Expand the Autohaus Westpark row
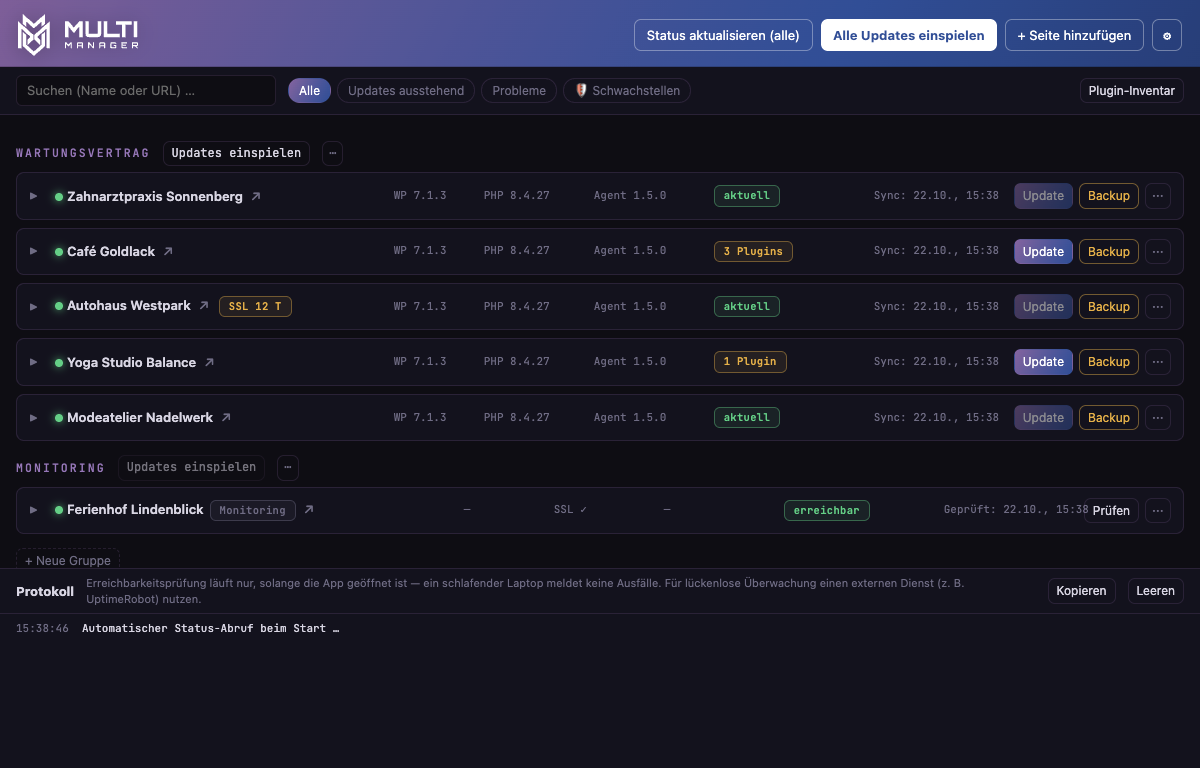 pos(33,307)
